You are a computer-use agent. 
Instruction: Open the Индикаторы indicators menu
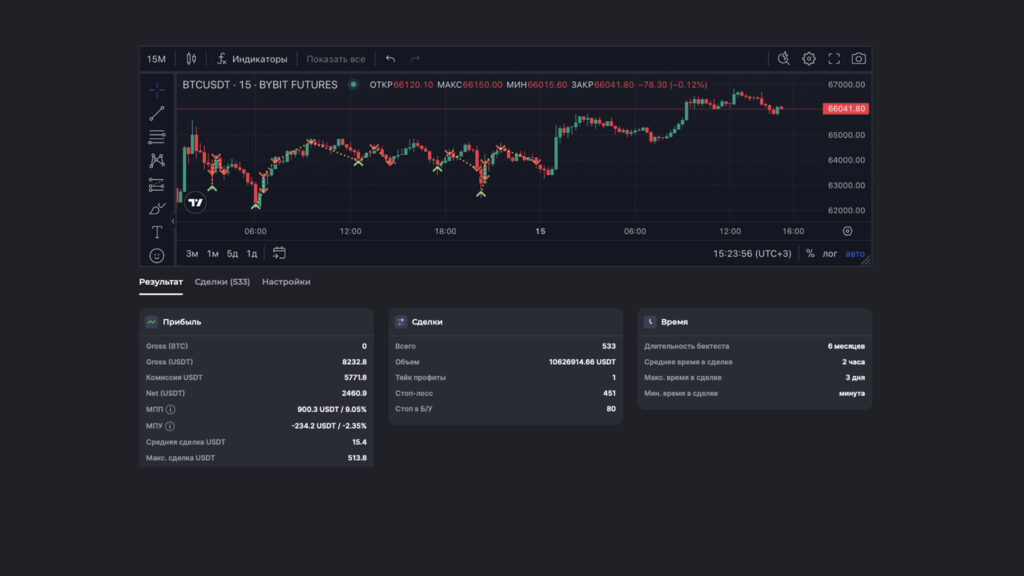point(252,59)
